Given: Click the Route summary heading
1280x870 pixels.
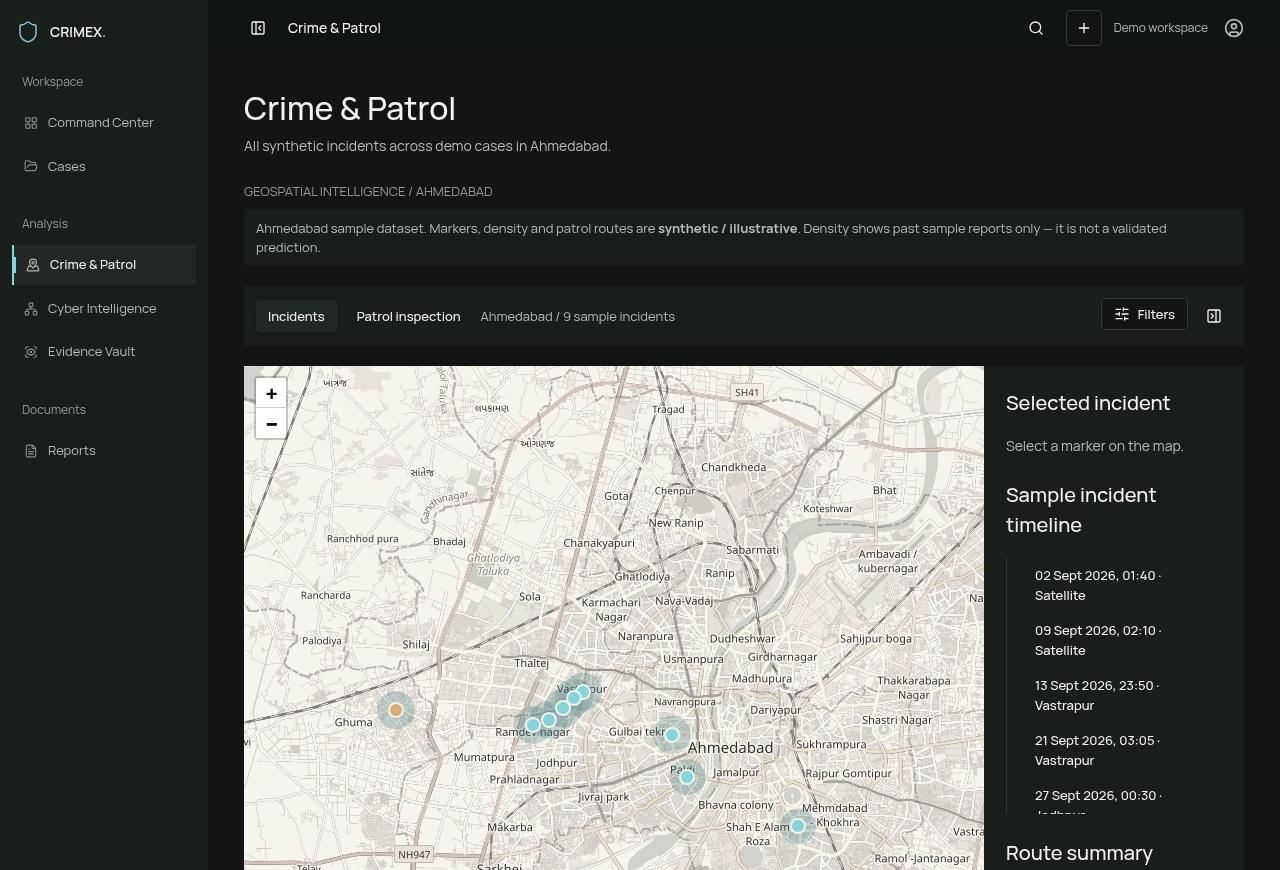Looking at the screenshot, I should pyautogui.click(x=1079, y=853).
